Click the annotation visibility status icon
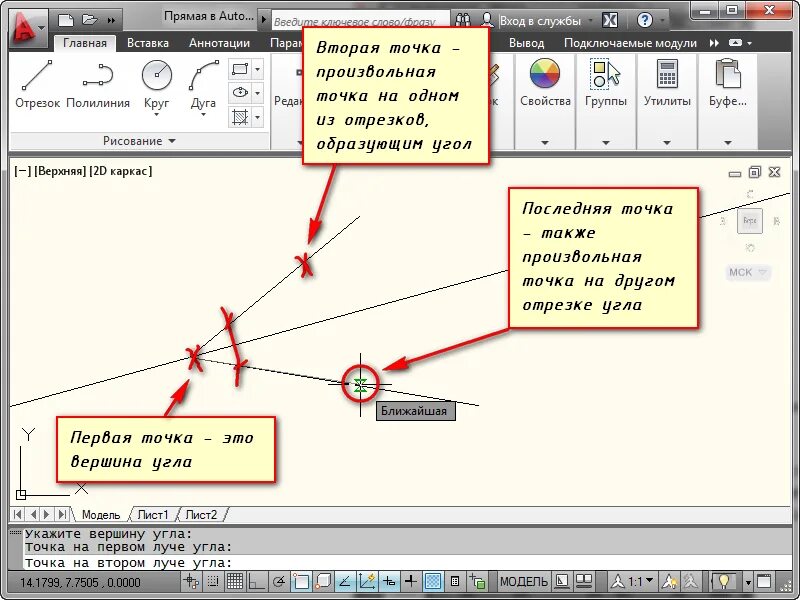 point(669,582)
